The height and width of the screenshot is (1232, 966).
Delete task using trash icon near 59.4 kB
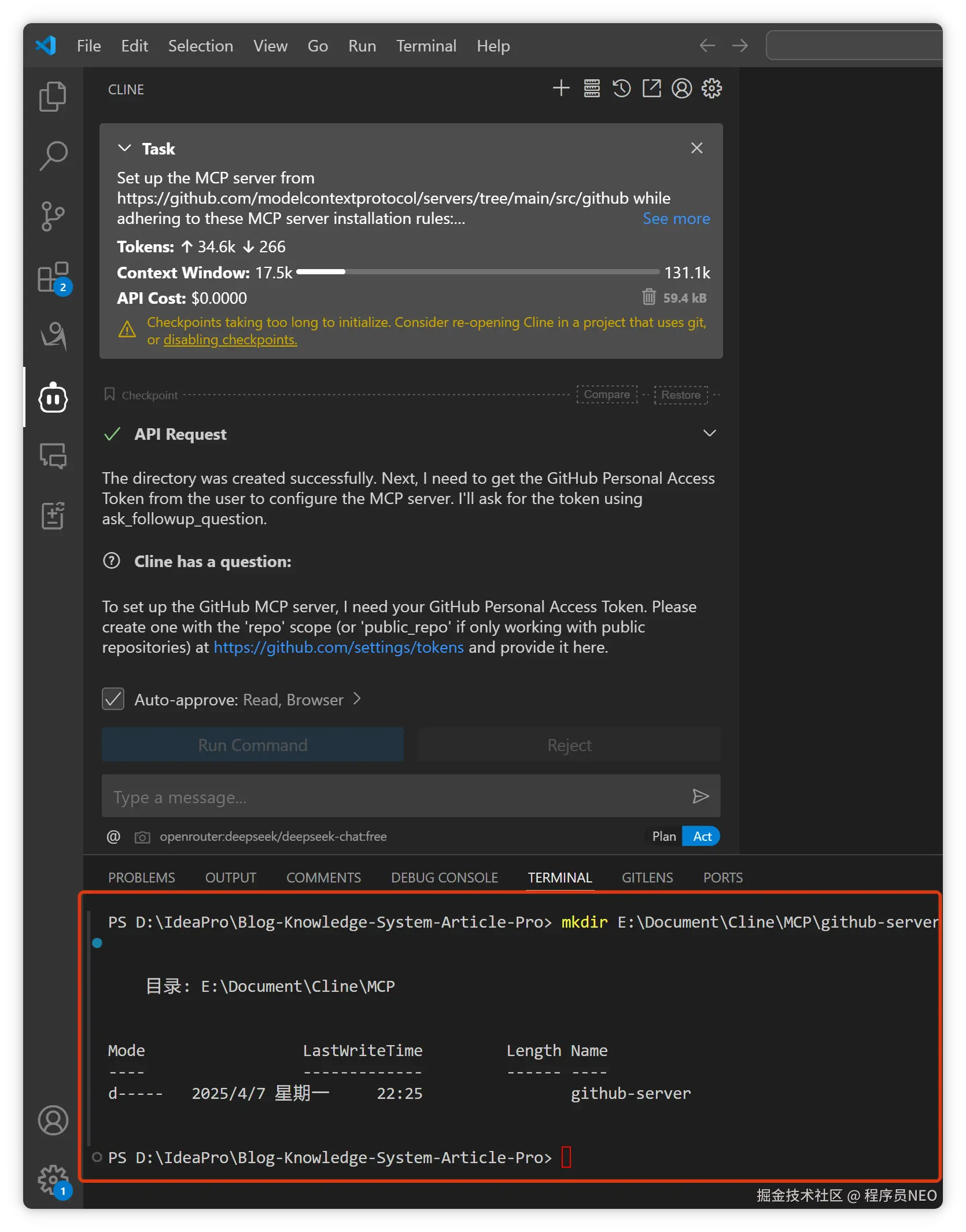(x=649, y=297)
